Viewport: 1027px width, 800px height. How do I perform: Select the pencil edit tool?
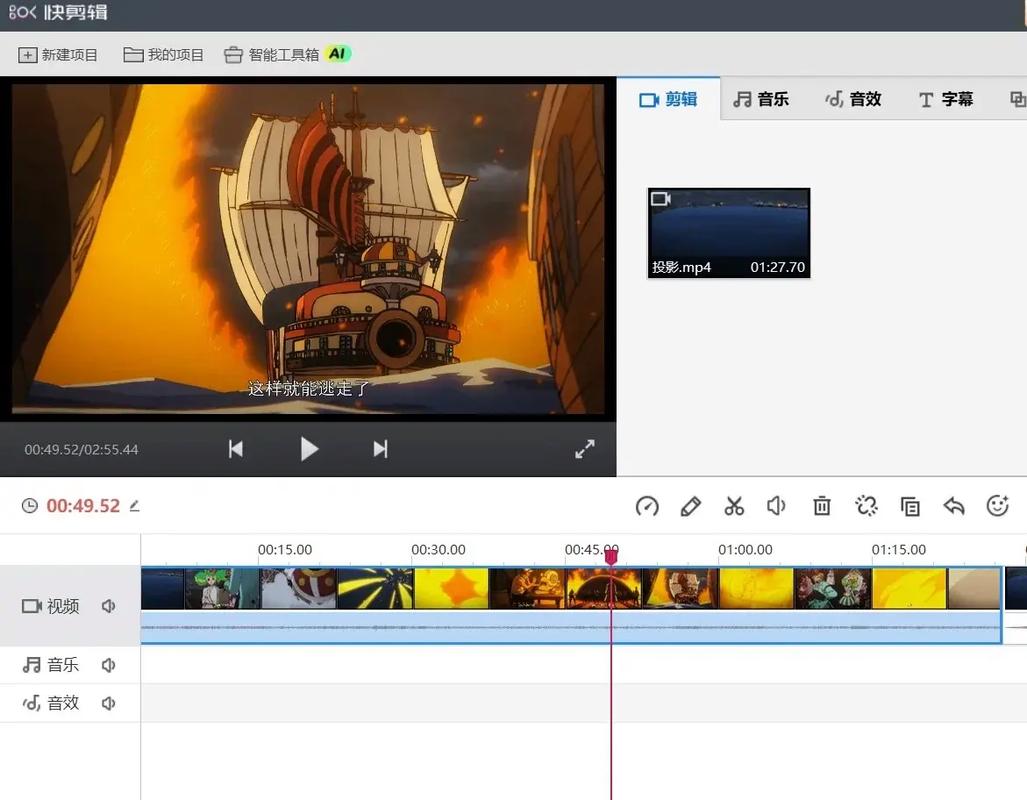pos(690,506)
